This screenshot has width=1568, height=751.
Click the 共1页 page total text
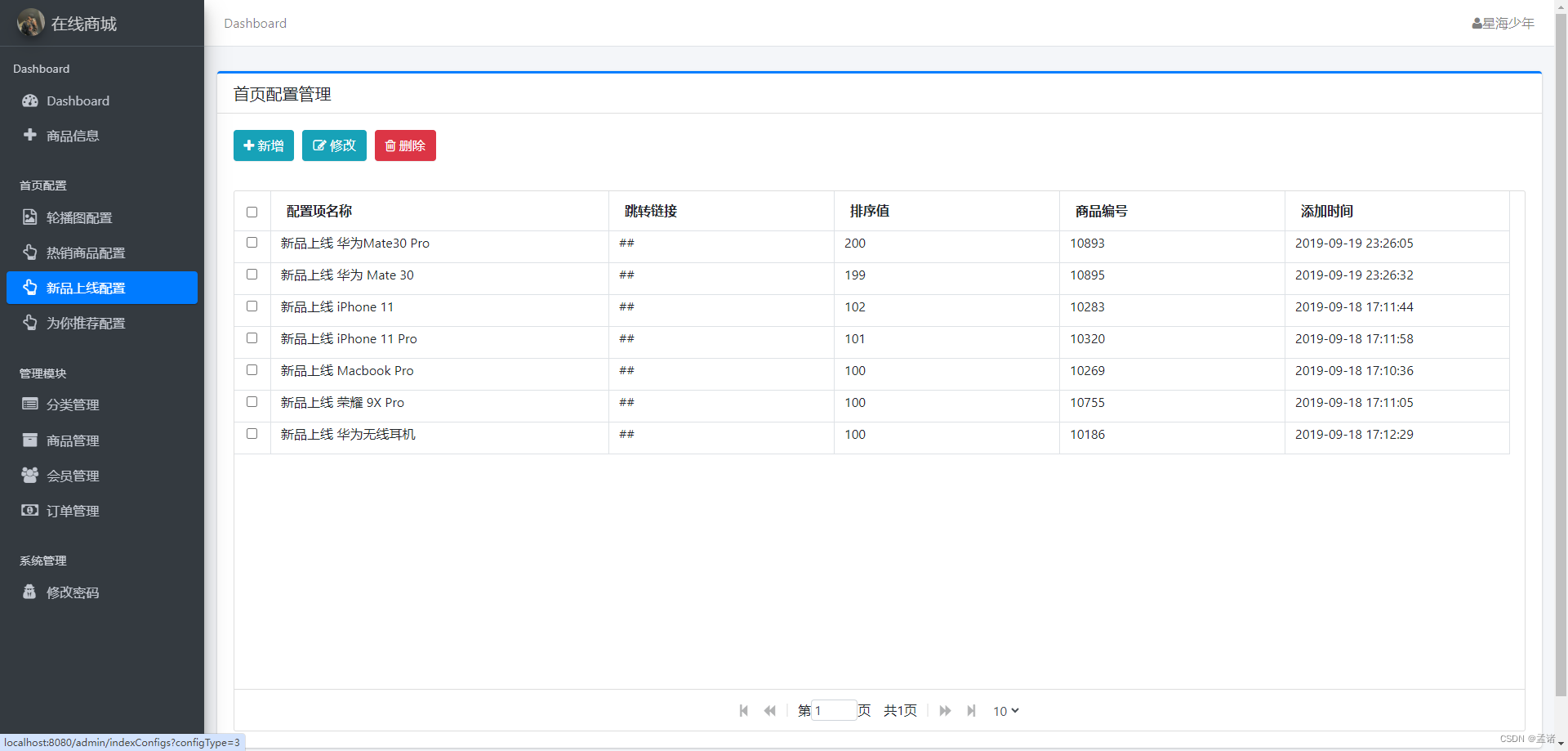(x=900, y=710)
